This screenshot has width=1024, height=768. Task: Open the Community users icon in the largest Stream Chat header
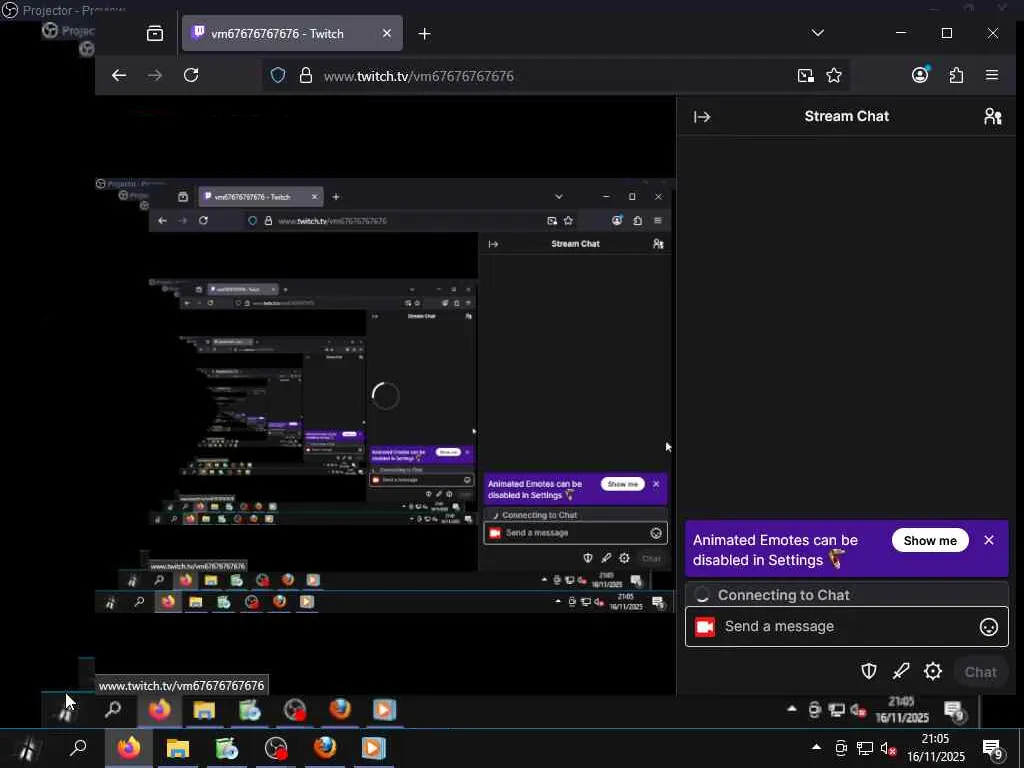click(993, 116)
